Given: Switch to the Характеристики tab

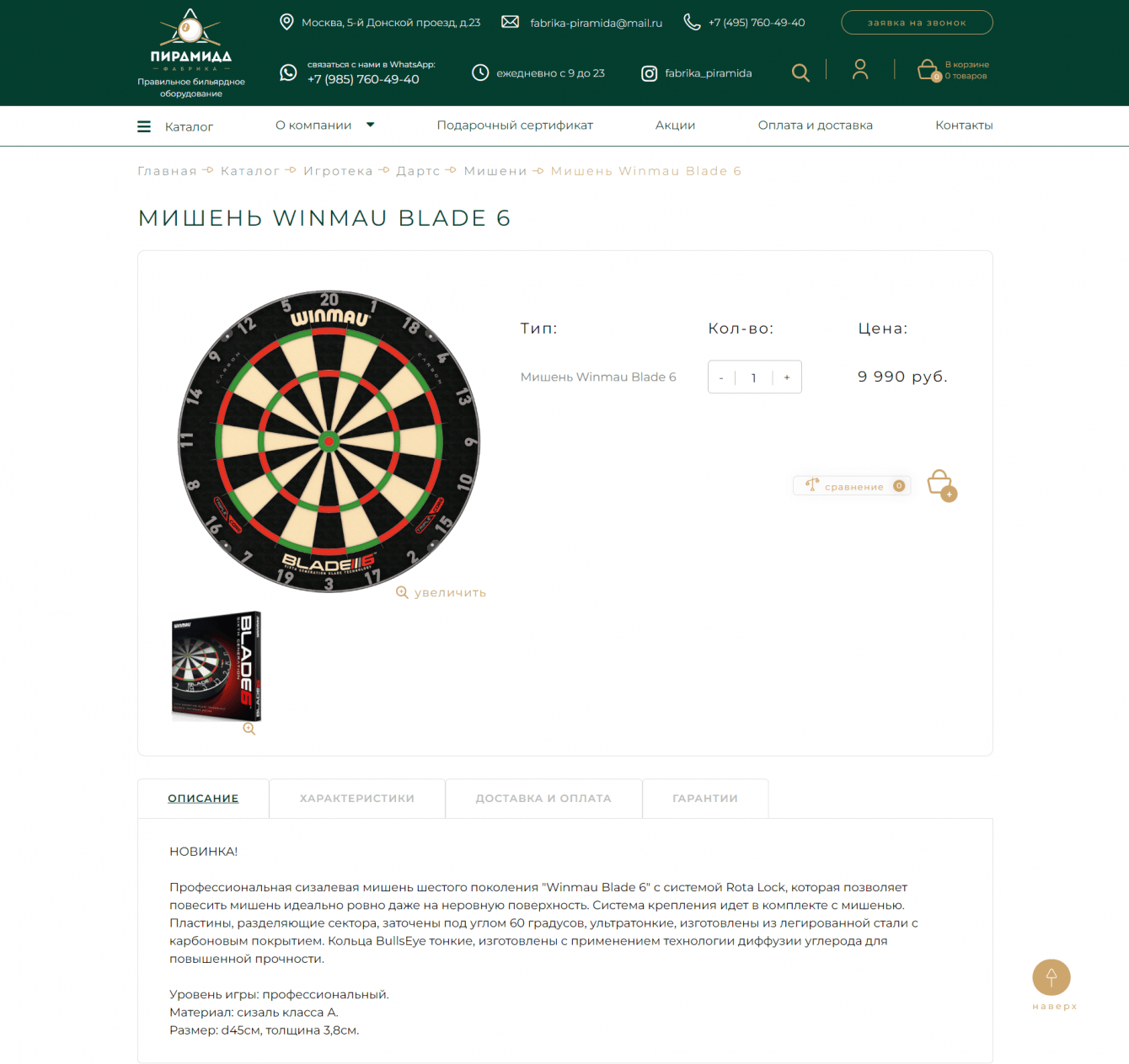Looking at the screenshot, I should click(357, 798).
